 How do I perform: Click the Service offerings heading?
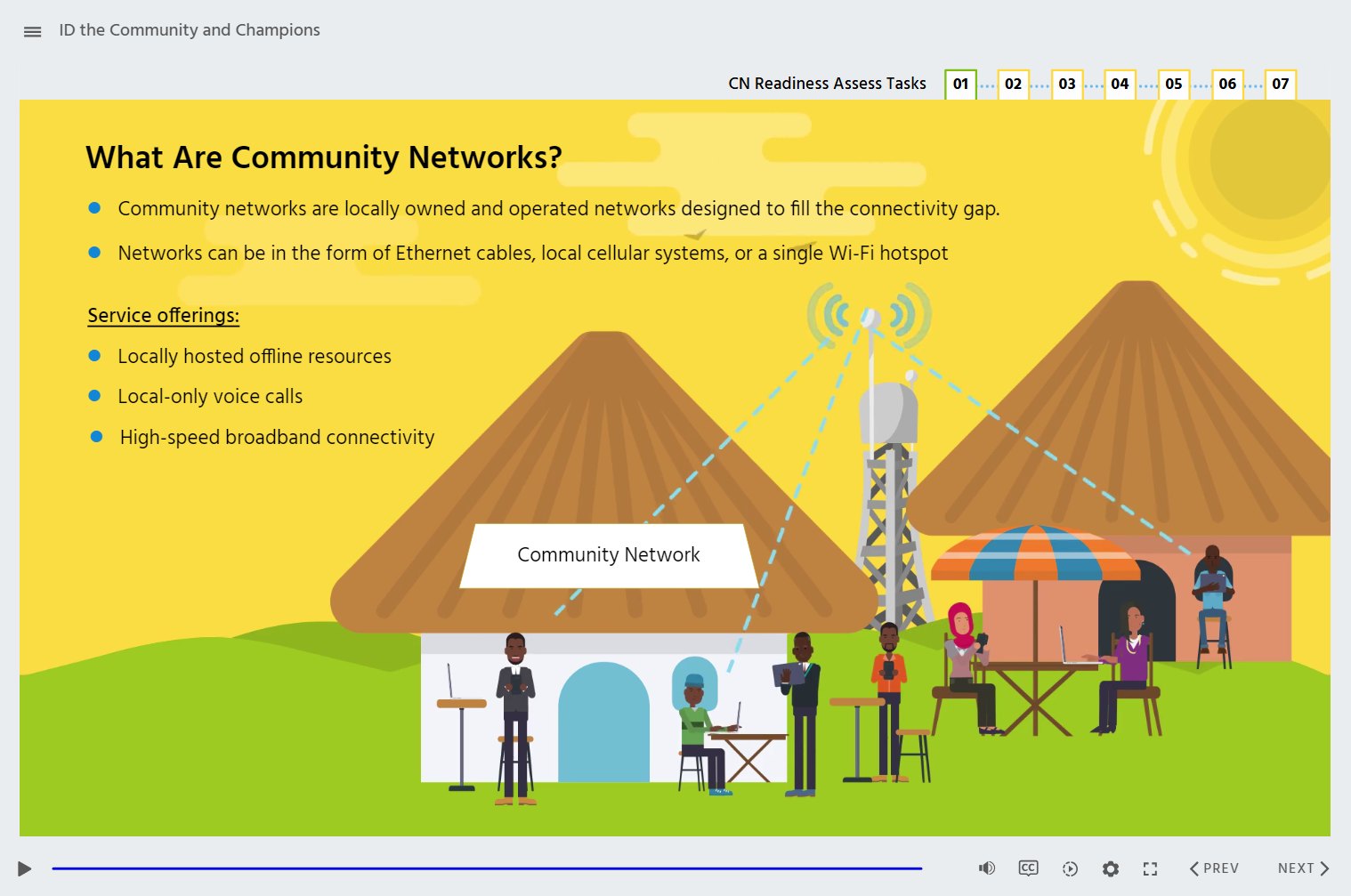[164, 316]
